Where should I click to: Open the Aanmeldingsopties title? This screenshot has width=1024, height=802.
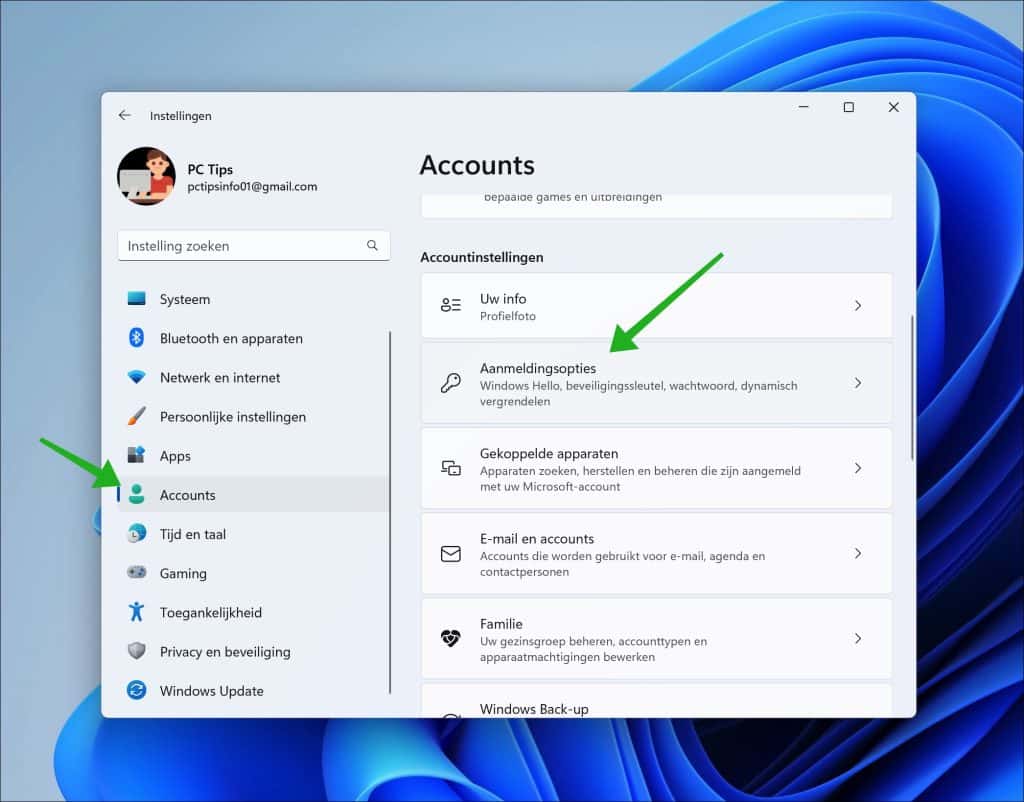[x=537, y=368]
